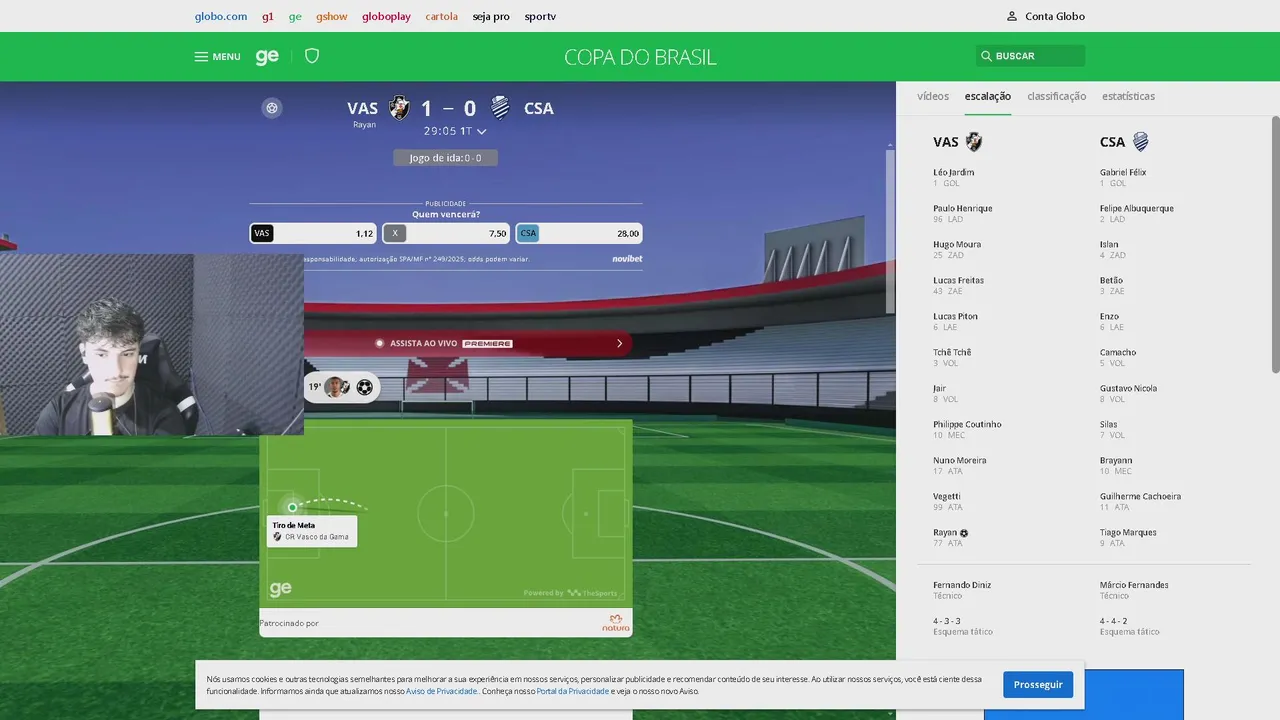Viewport: 1280px width, 720px height.
Task: Select the escalação tab
Action: pyautogui.click(x=988, y=96)
